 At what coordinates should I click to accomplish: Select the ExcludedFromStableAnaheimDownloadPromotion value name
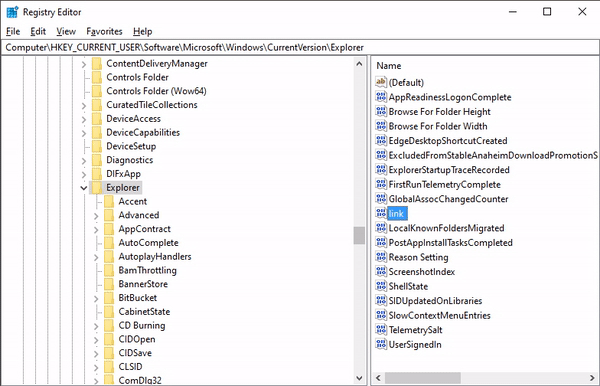493,155
